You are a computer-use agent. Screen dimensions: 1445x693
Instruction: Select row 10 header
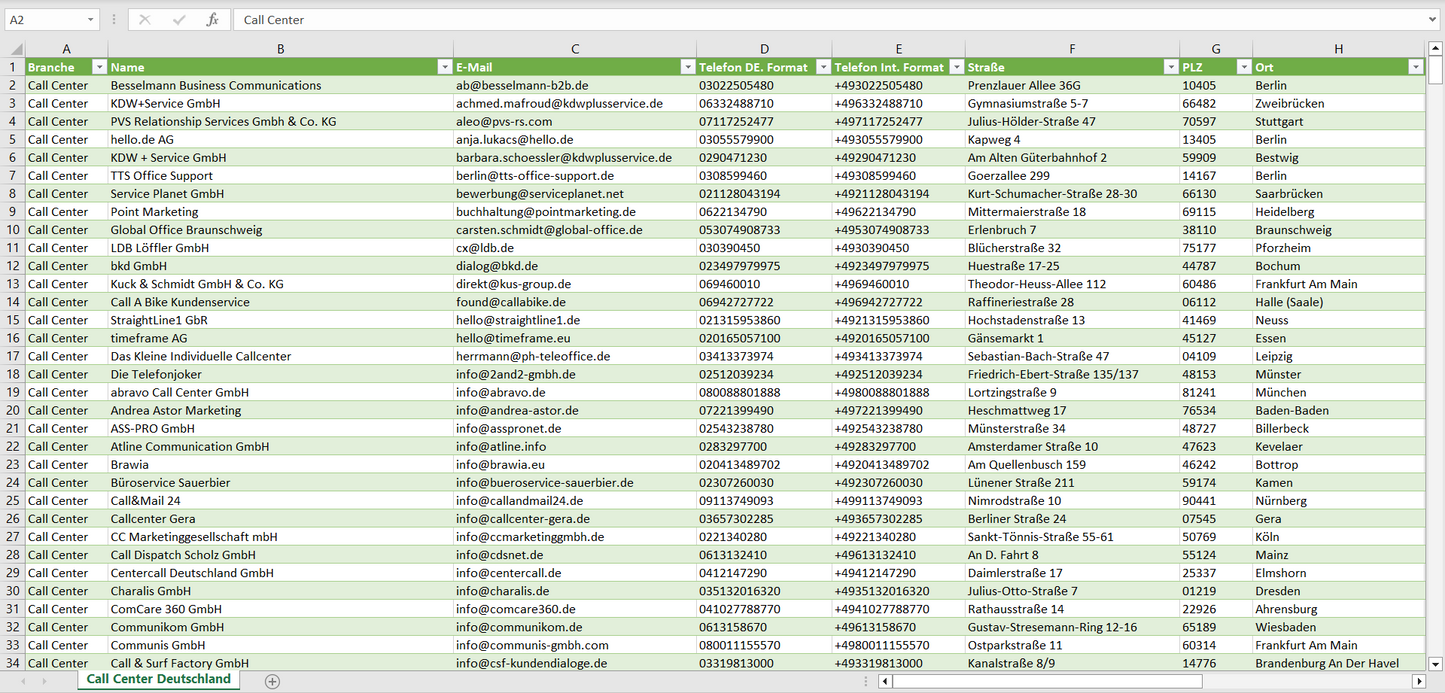click(x=13, y=230)
